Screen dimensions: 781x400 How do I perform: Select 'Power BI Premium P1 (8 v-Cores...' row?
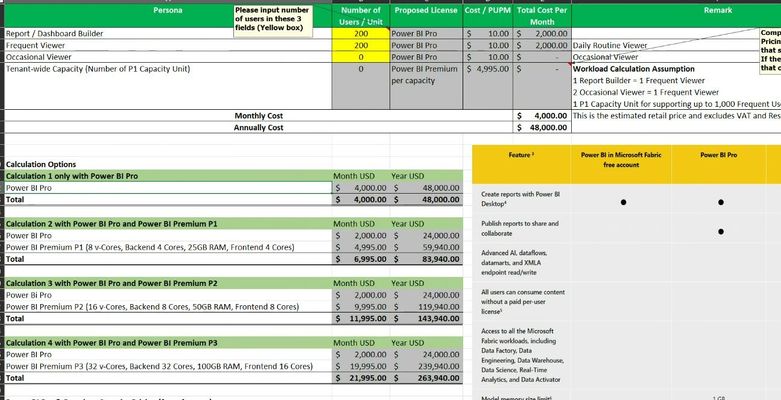(x=168, y=247)
